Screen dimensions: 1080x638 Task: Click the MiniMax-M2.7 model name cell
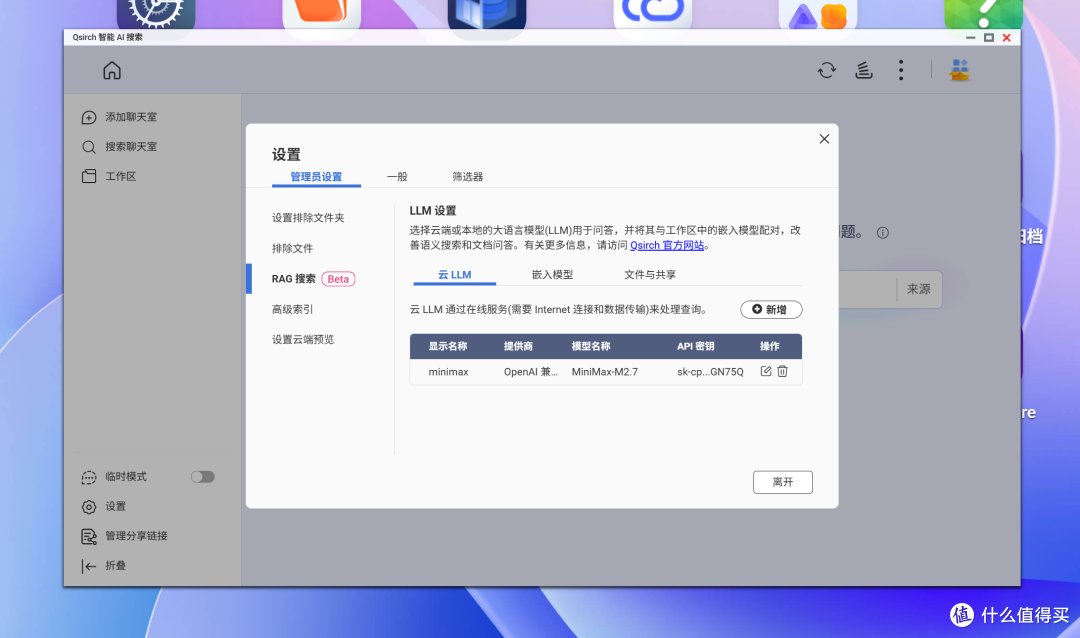[x=605, y=372]
